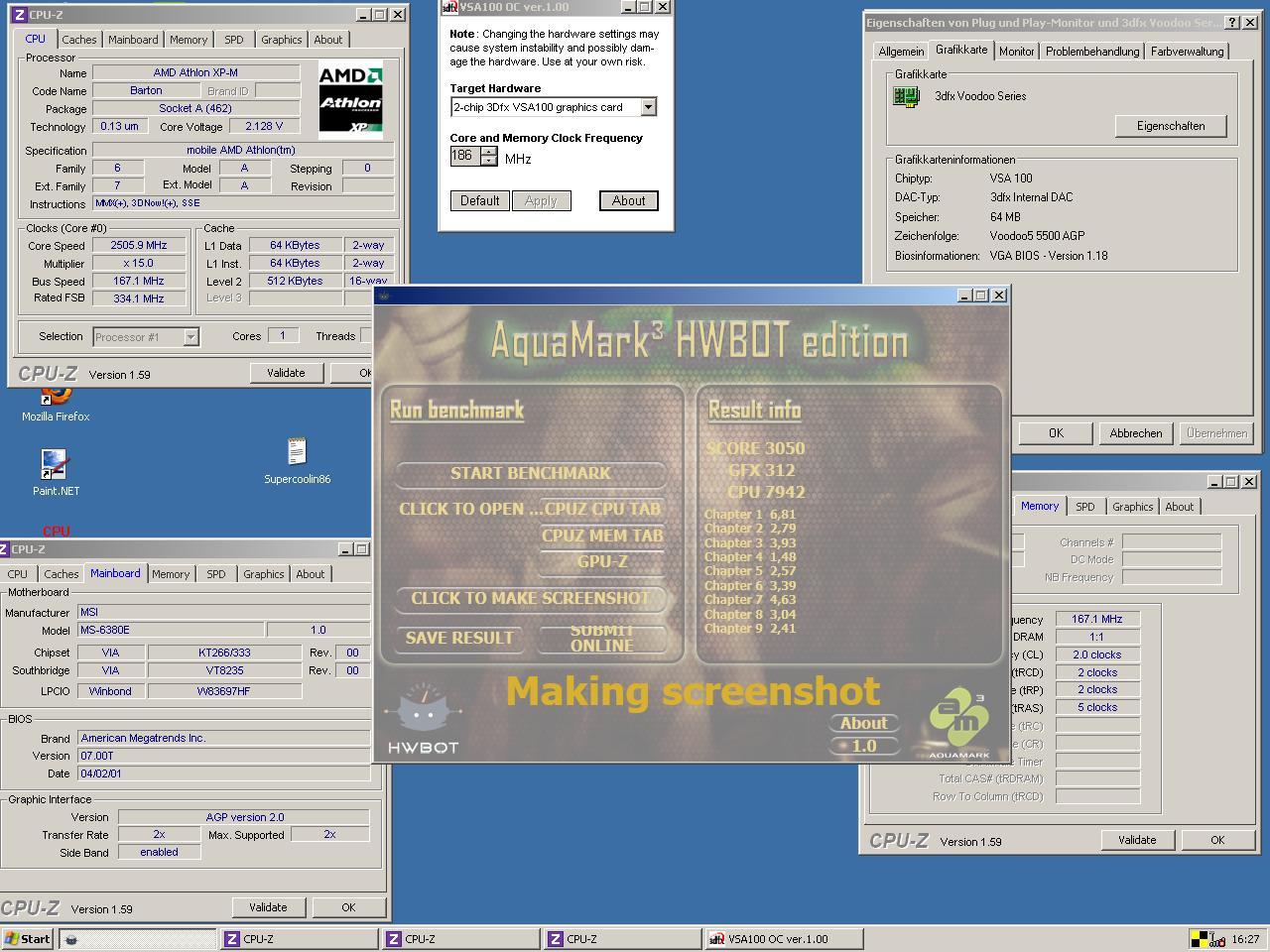This screenshot has width=1270, height=952.
Task: Increase the clock frequency with the up arrow
Action: (488, 151)
